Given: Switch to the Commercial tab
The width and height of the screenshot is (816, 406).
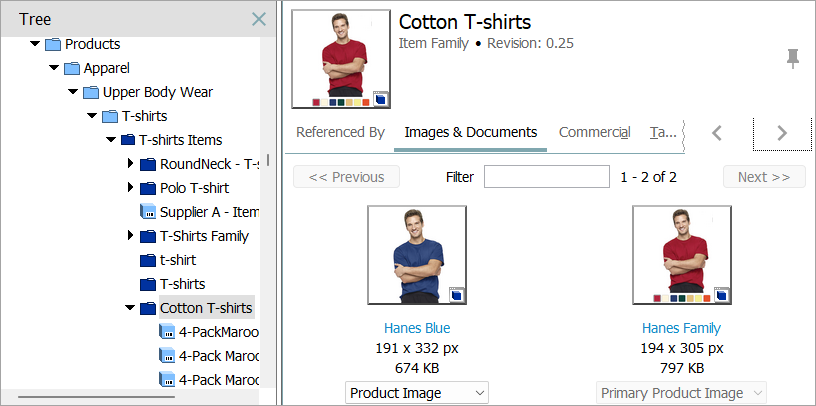Looking at the screenshot, I should (x=594, y=132).
